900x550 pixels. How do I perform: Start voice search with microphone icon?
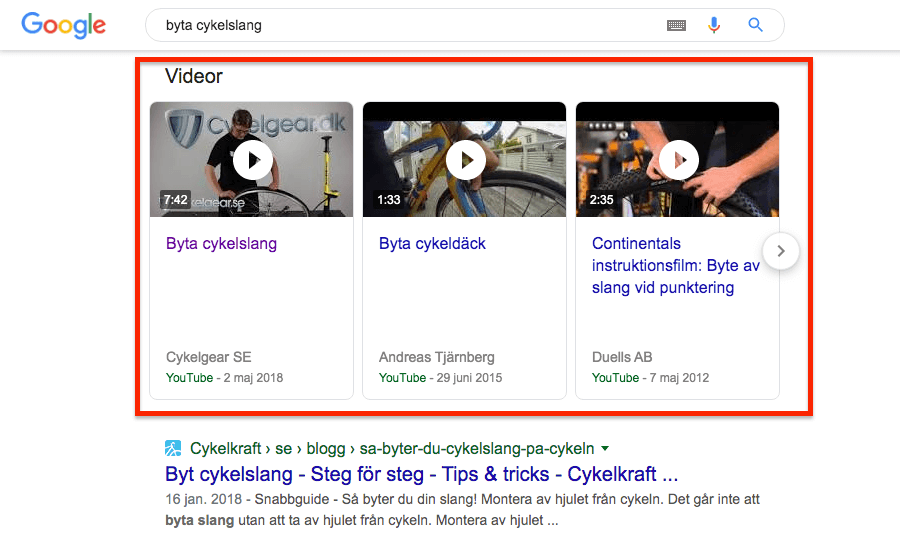(714, 25)
